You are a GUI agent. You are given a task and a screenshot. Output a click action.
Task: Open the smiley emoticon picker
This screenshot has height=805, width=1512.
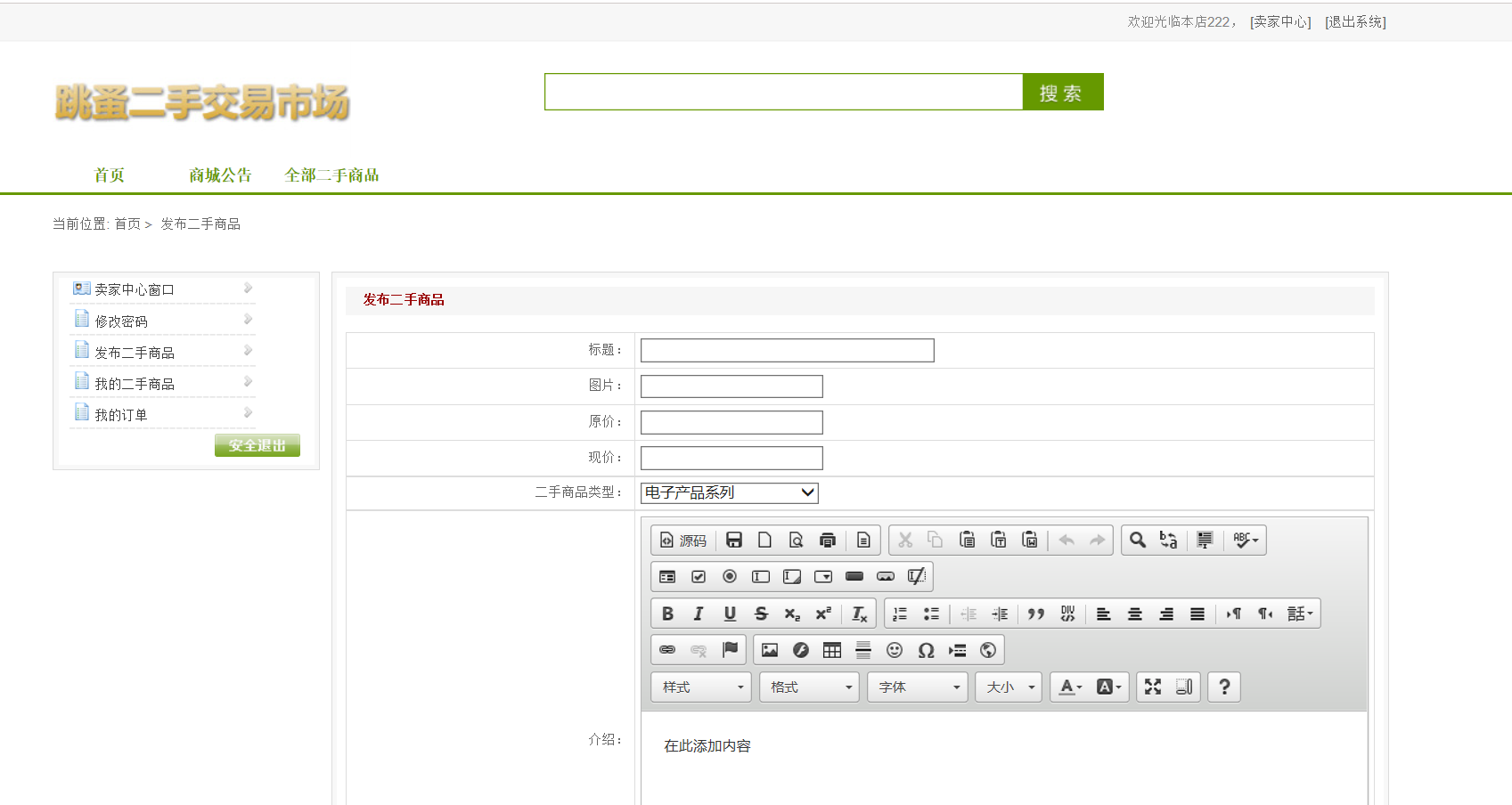click(x=895, y=650)
